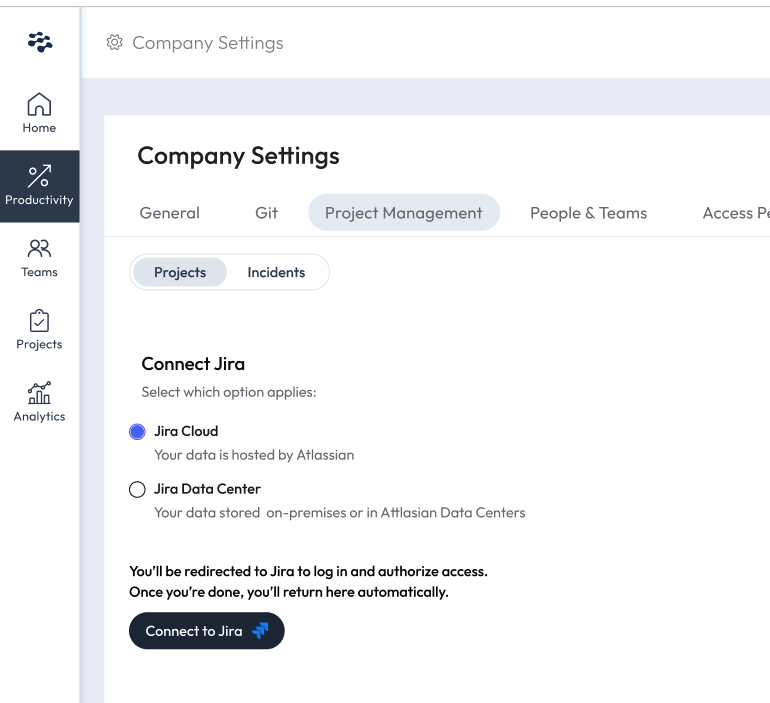770x703 pixels.
Task: Click the Company Settings gear icon
Action: [115, 42]
